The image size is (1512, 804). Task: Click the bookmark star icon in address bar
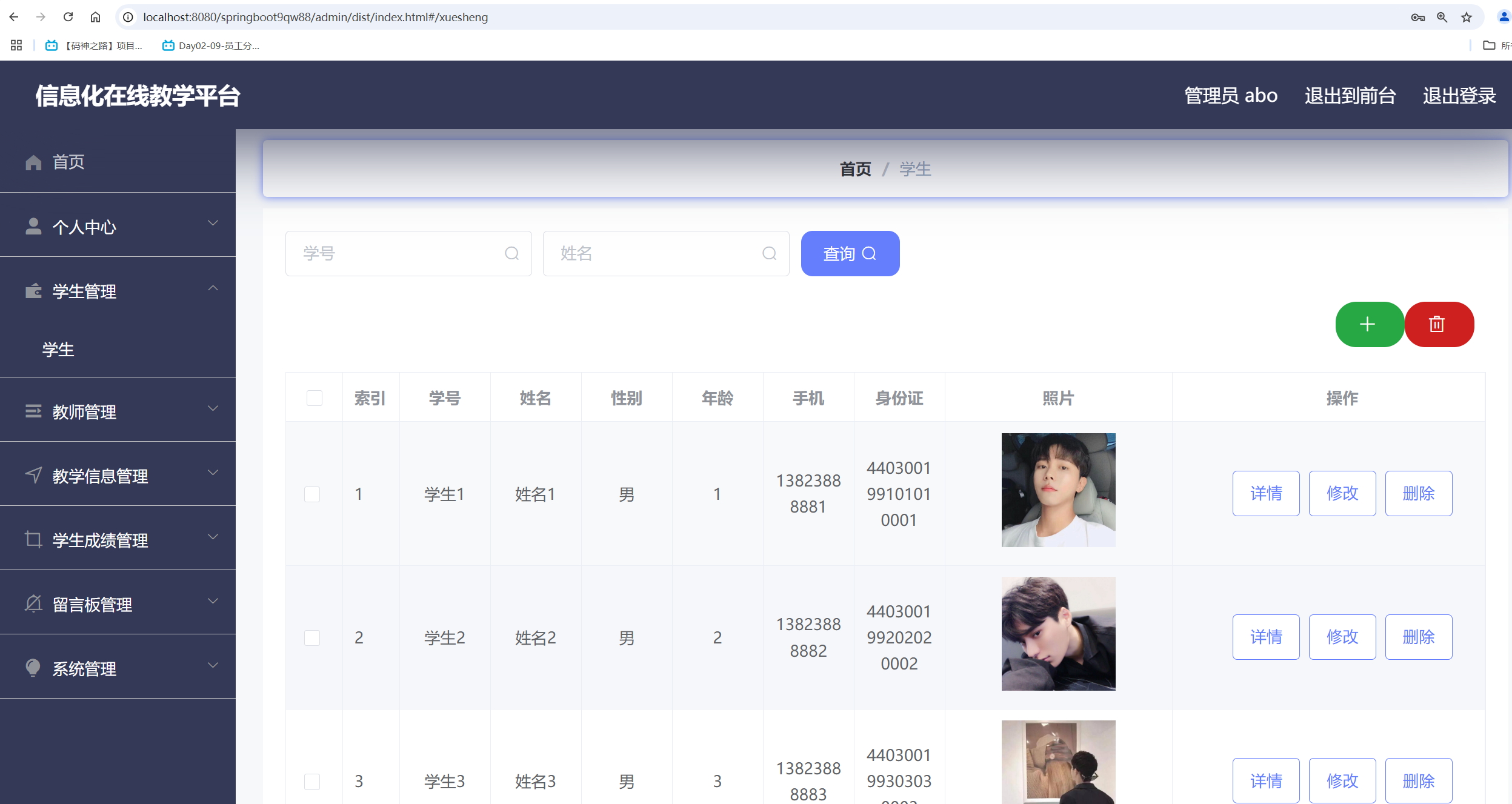coord(1466,17)
